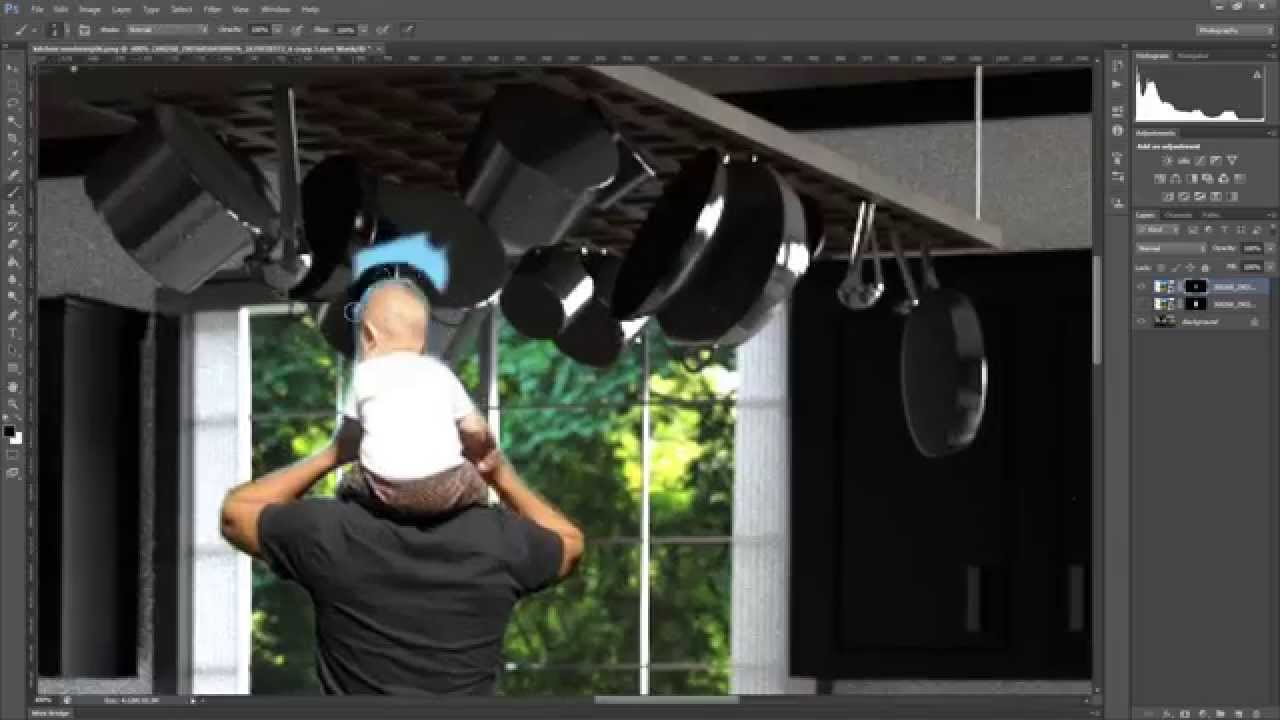The image size is (1280, 720).
Task: Switch to the Navigator tab
Action: pyautogui.click(x=1192, y=56)
